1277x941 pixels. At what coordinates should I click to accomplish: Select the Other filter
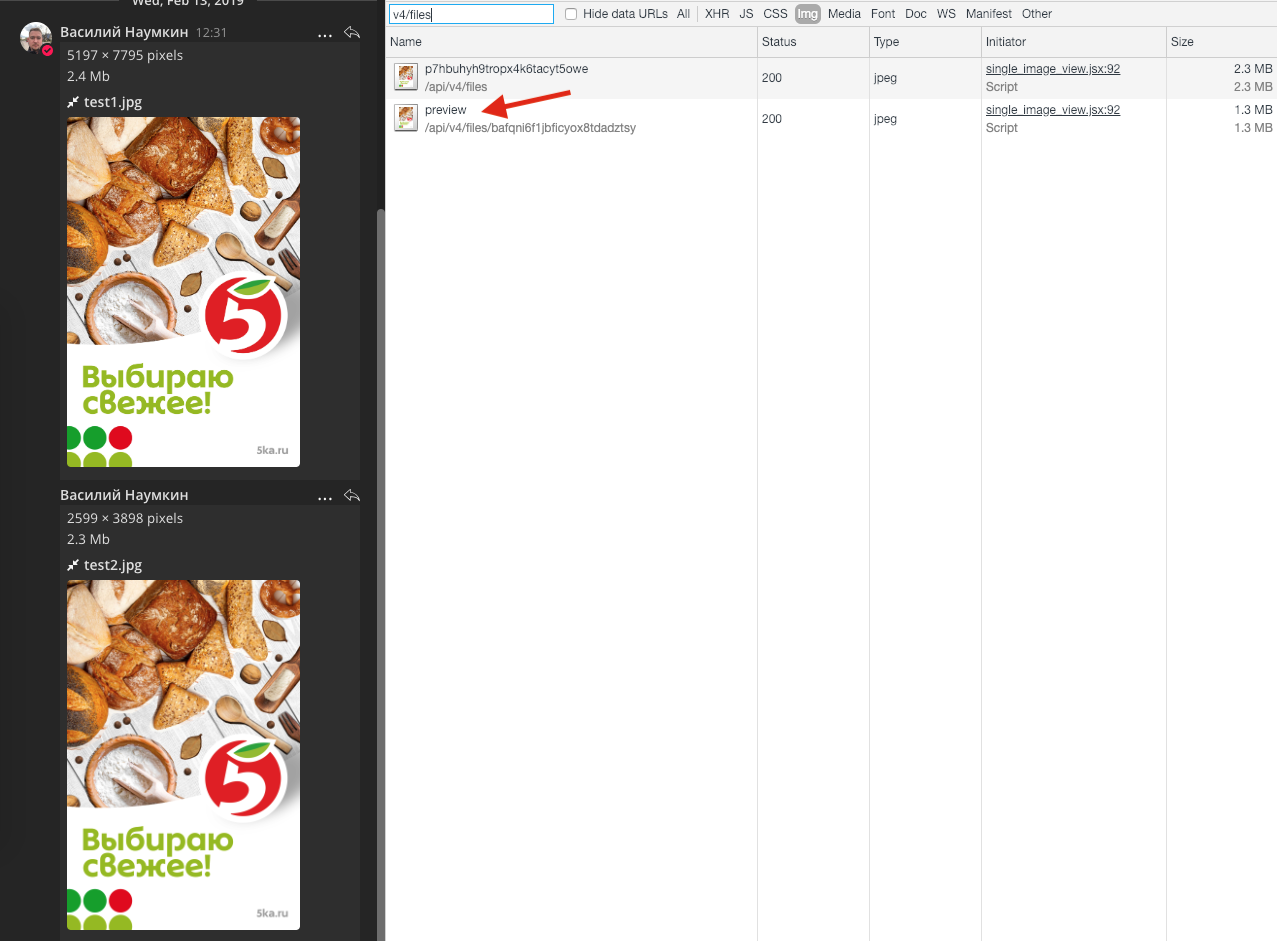(x=1037, y=14)
